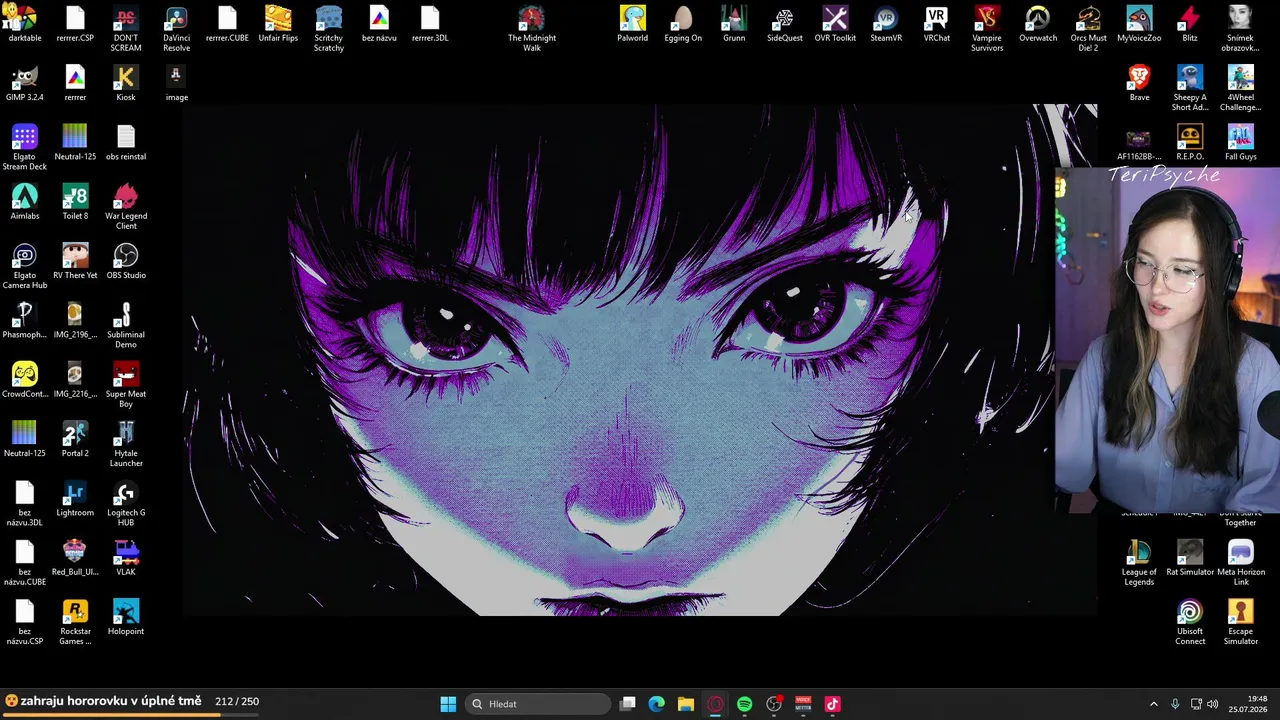
Task: Open Portal 2 from the desktop
Action: (x=75, y=440)
